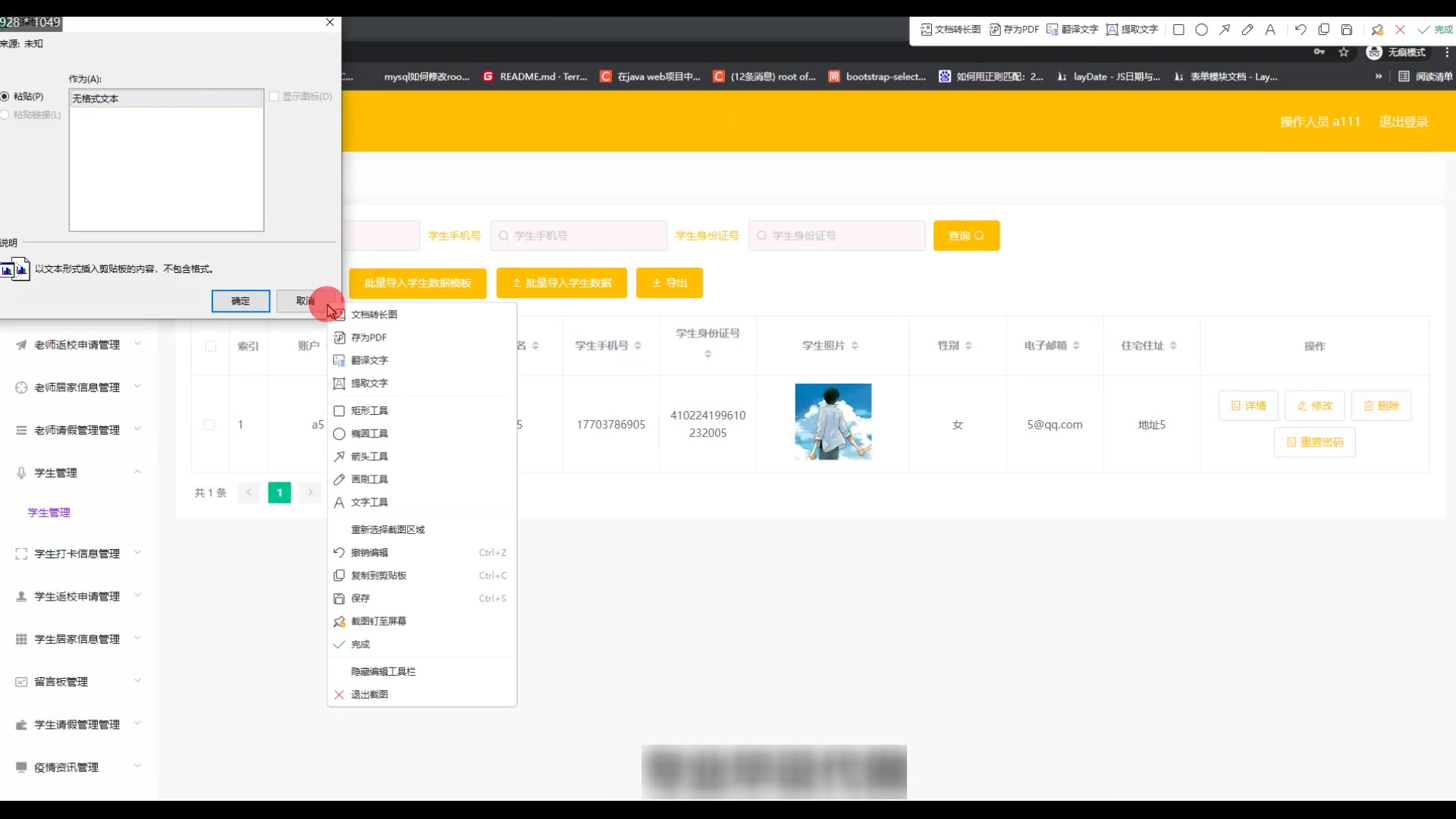Tick the student row checkbox
Screen dimensions: 1456x819
point(209,425)
